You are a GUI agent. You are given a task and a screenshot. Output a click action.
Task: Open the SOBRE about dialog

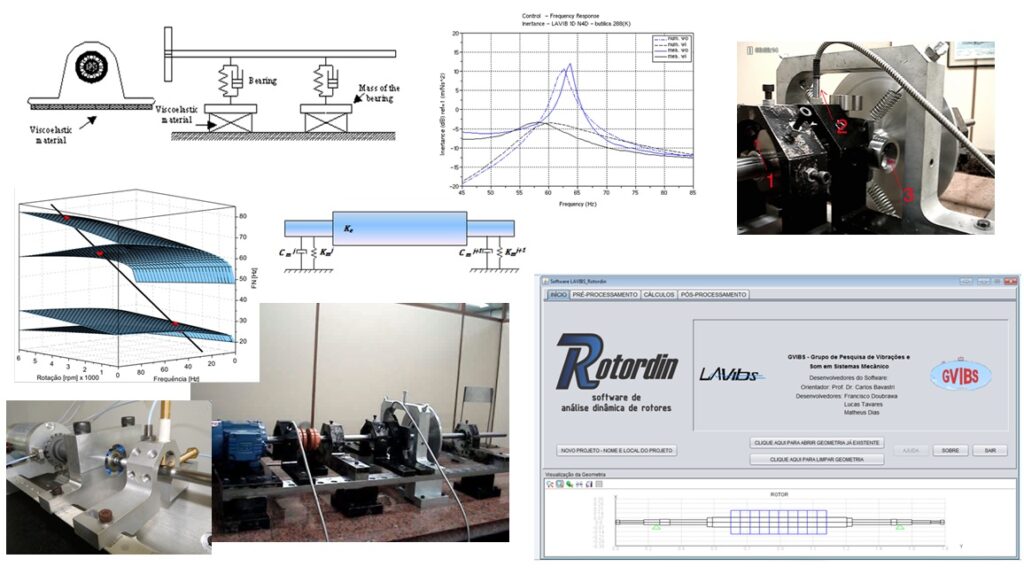pos(949,450)
